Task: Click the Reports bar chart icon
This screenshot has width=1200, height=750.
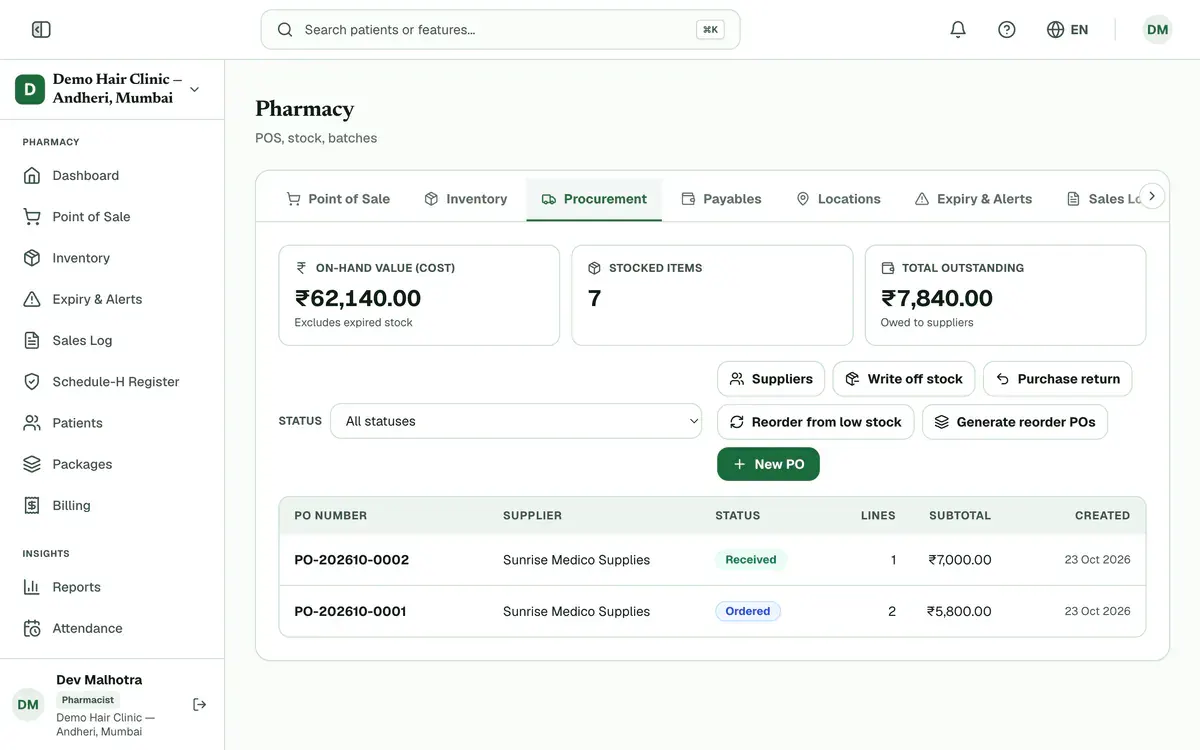Action: [x=32, y=587]
